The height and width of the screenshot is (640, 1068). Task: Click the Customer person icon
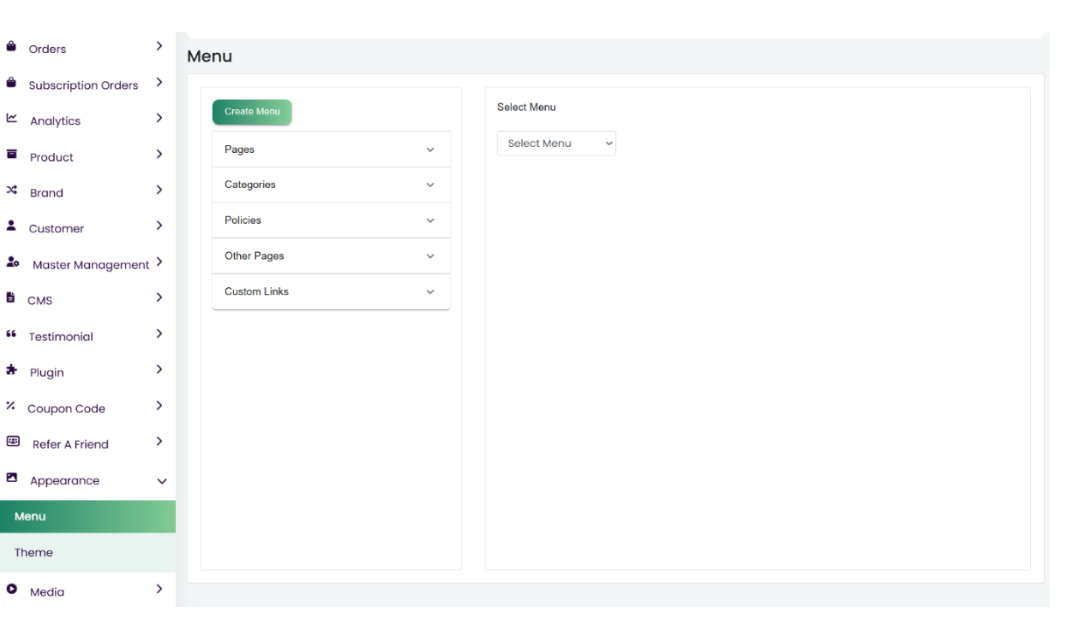(12, 228)
